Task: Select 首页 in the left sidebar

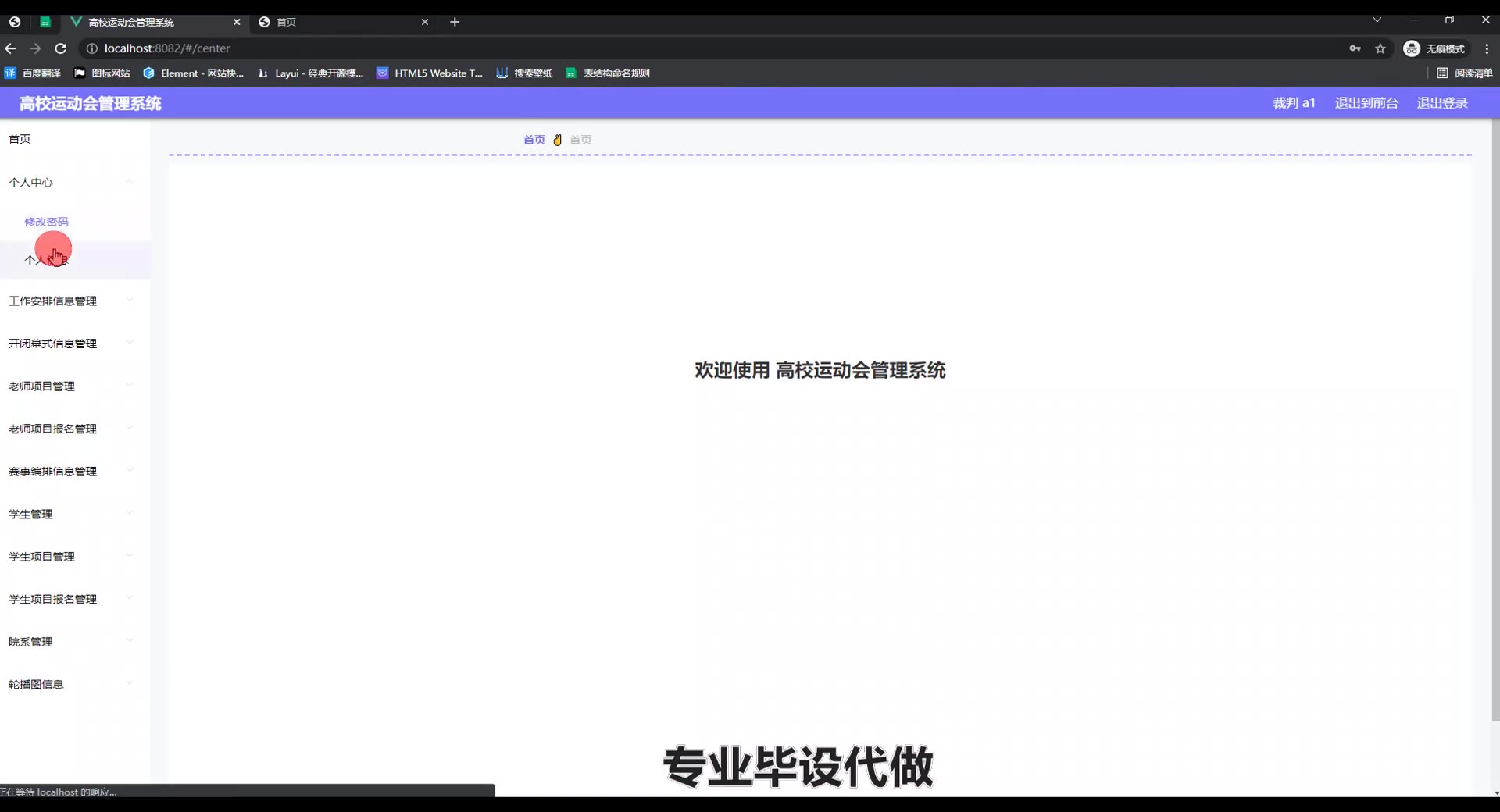Action: pyautogui.click(x=20, y=139)
